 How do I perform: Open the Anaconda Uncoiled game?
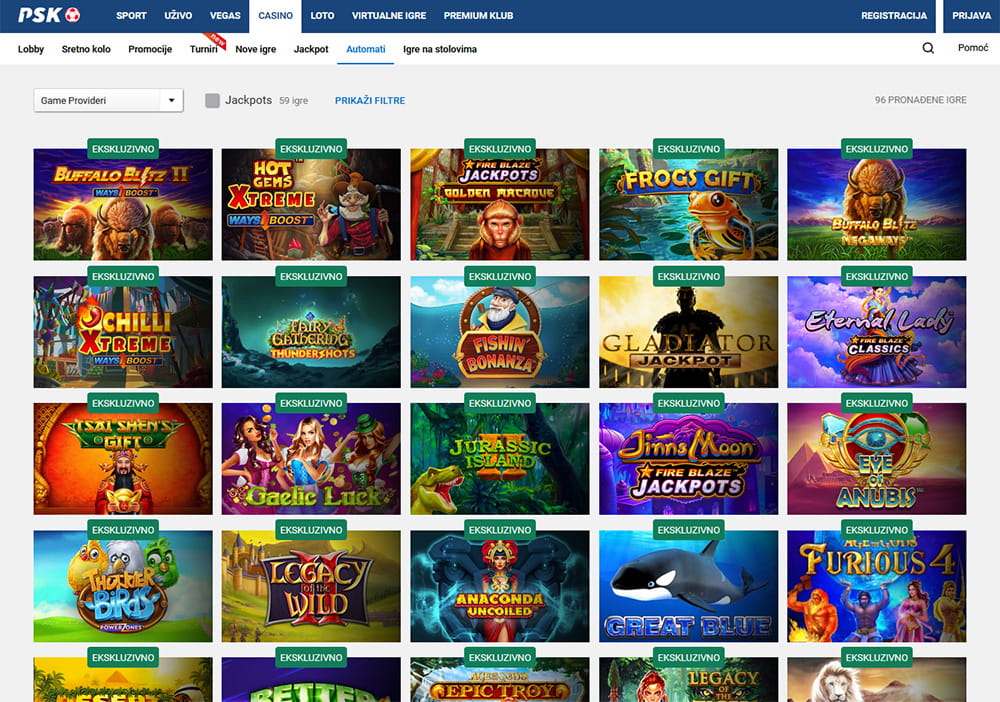[x=500, y=586]
